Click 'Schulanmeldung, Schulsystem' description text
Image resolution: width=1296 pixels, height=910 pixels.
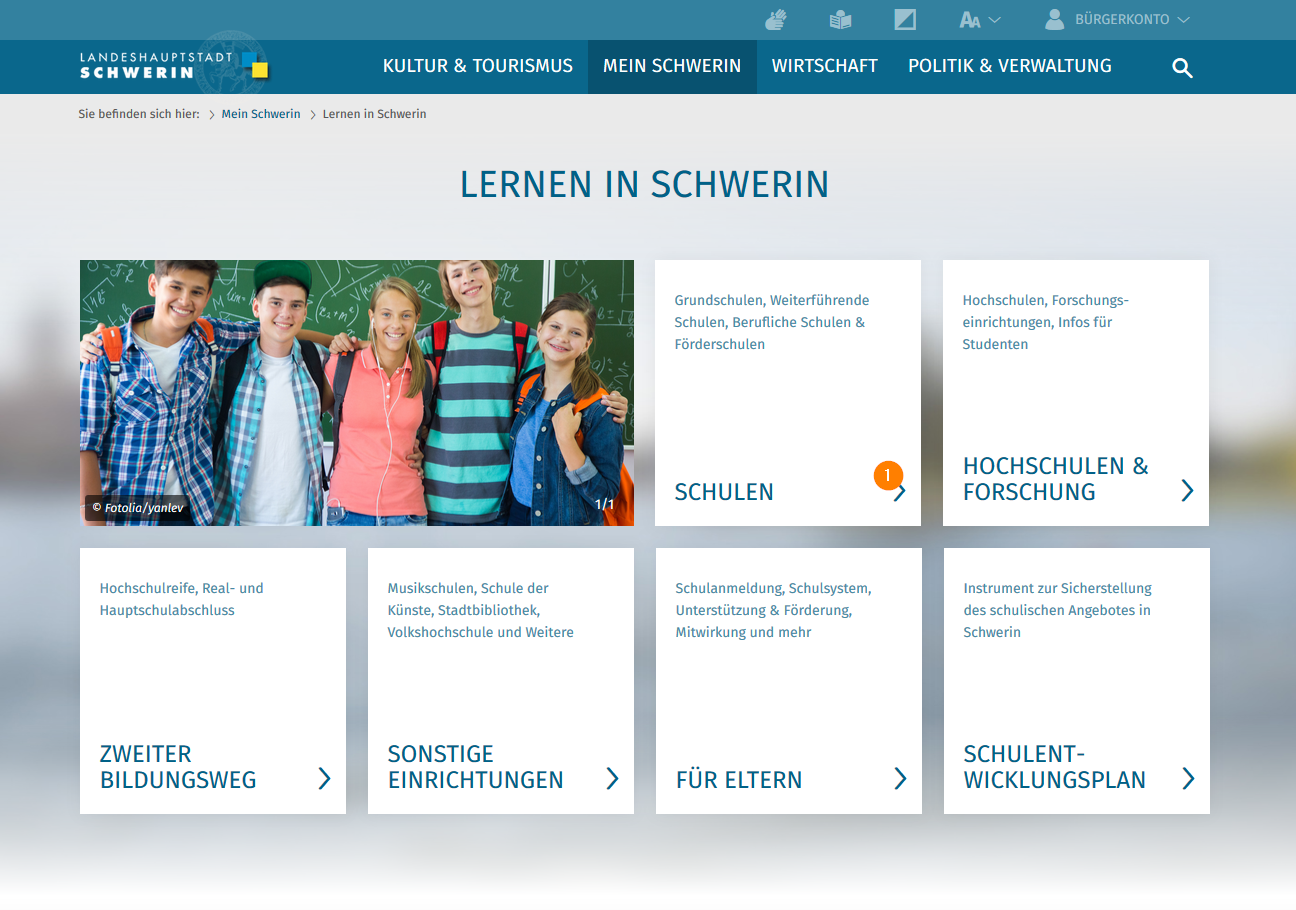click(773, 610)
